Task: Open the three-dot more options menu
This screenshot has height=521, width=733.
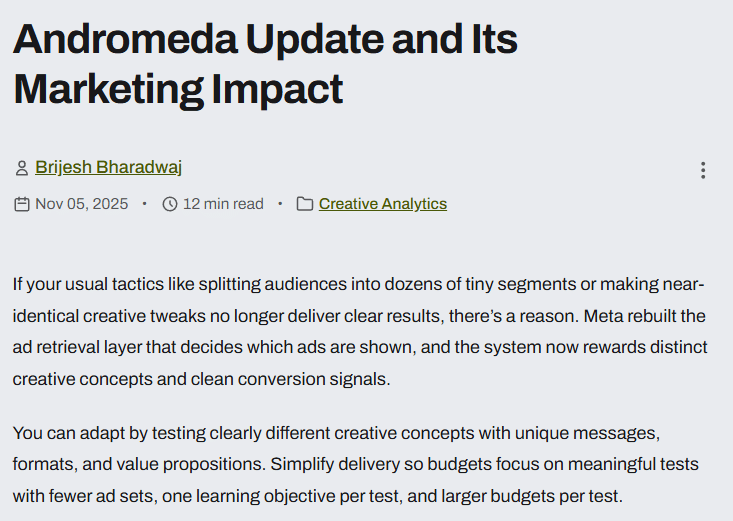Action: coord(703,170)
